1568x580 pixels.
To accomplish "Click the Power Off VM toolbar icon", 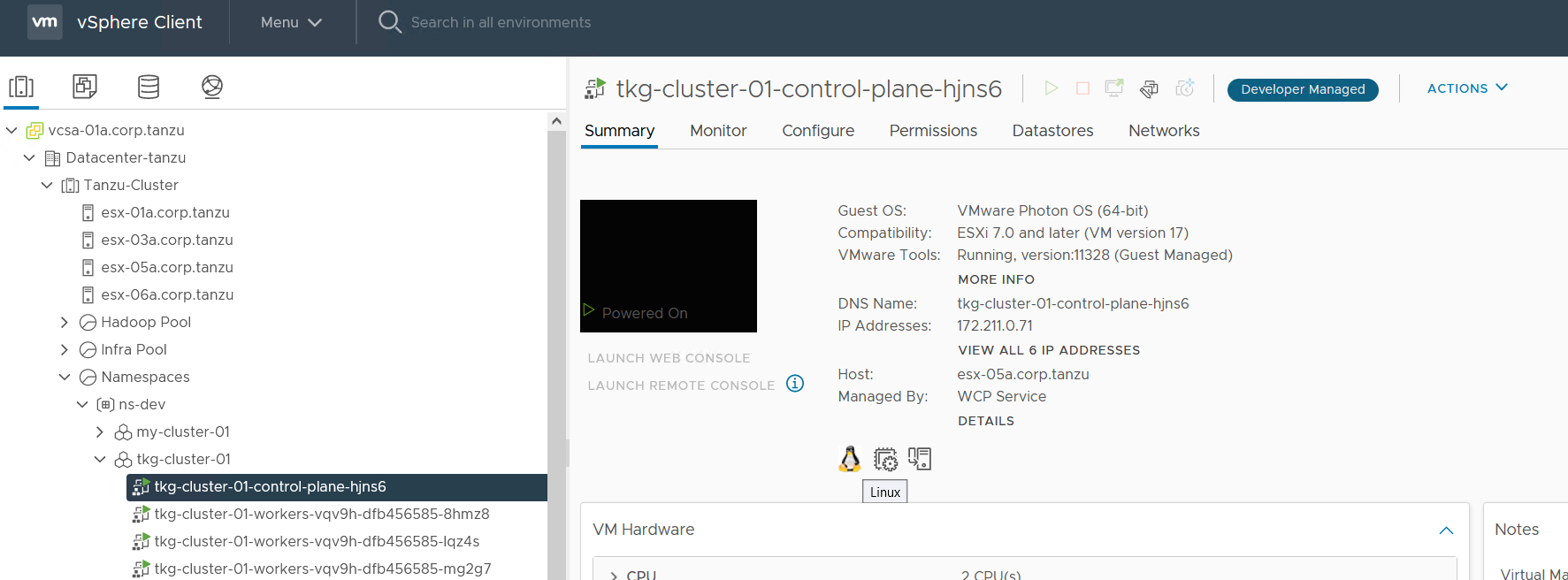I will pyautogui.click(x=1082, y=88).
